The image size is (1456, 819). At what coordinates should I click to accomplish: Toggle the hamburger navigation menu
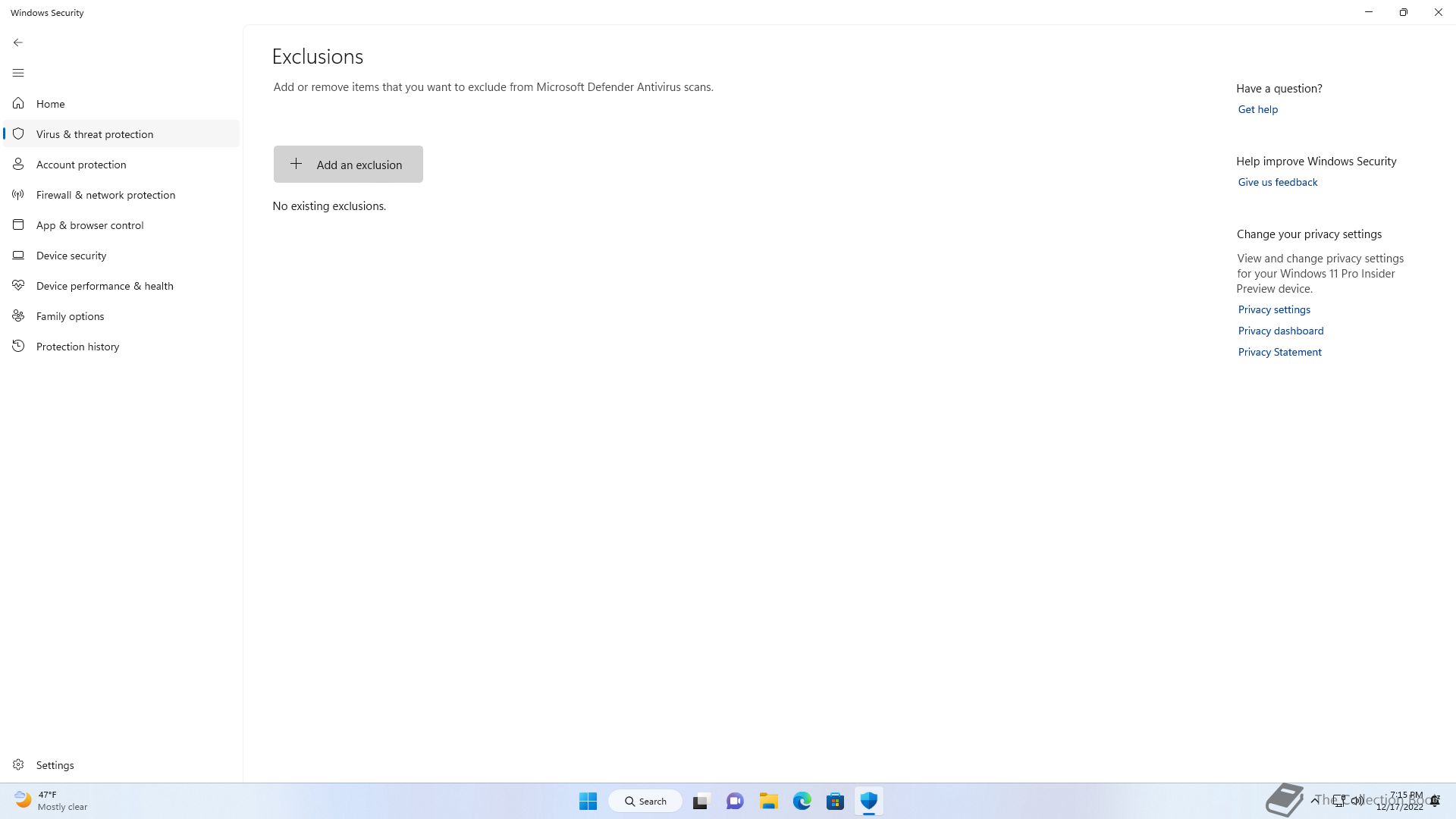(x=18, y=73)
